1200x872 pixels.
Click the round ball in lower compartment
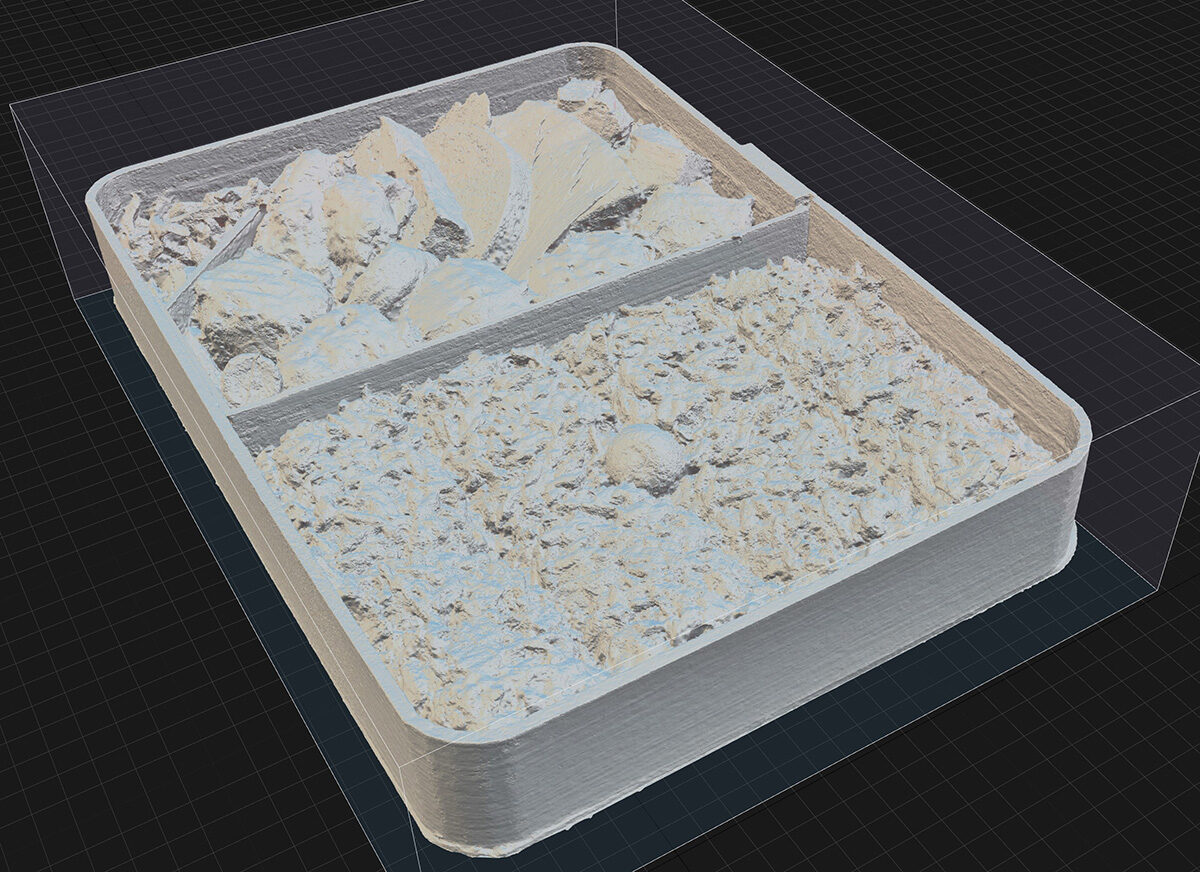pos(648,459)
